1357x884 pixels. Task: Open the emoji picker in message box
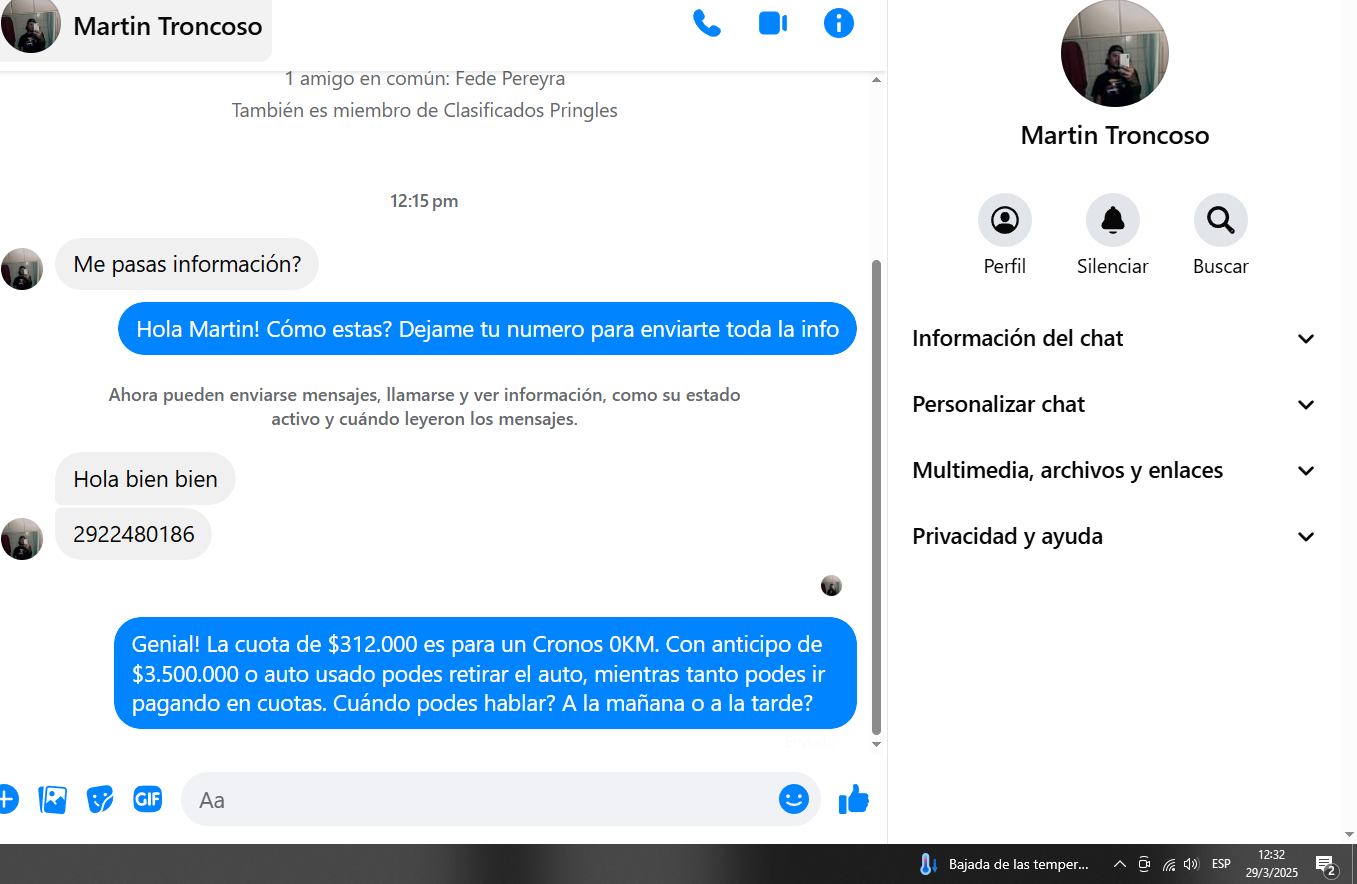click(793, 799)
